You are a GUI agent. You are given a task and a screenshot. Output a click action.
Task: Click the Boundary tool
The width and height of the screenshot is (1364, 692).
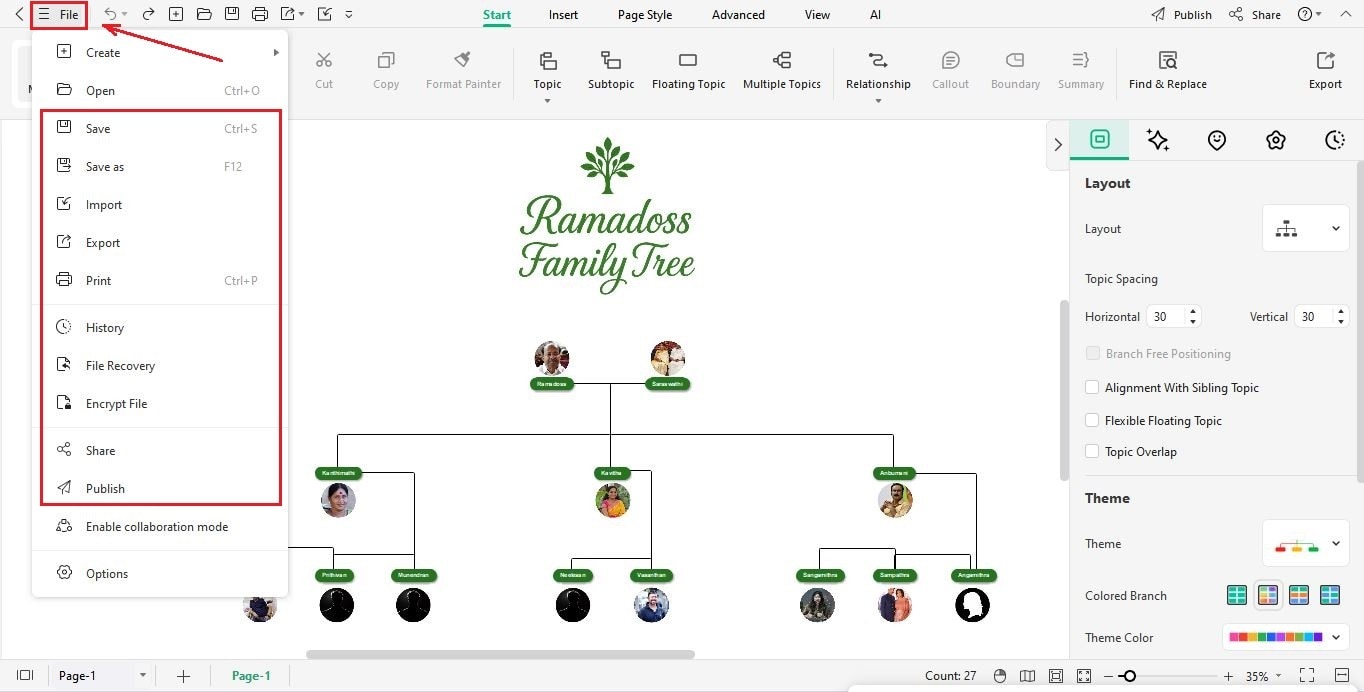[x=1015, y=70]
